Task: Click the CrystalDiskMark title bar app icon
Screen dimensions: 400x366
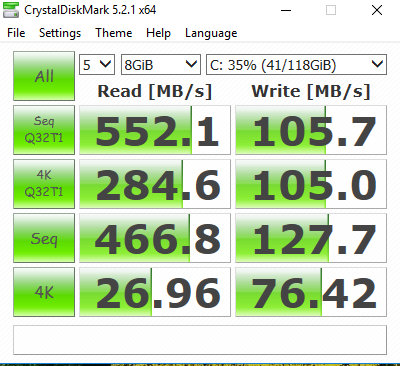Action: 11,10
